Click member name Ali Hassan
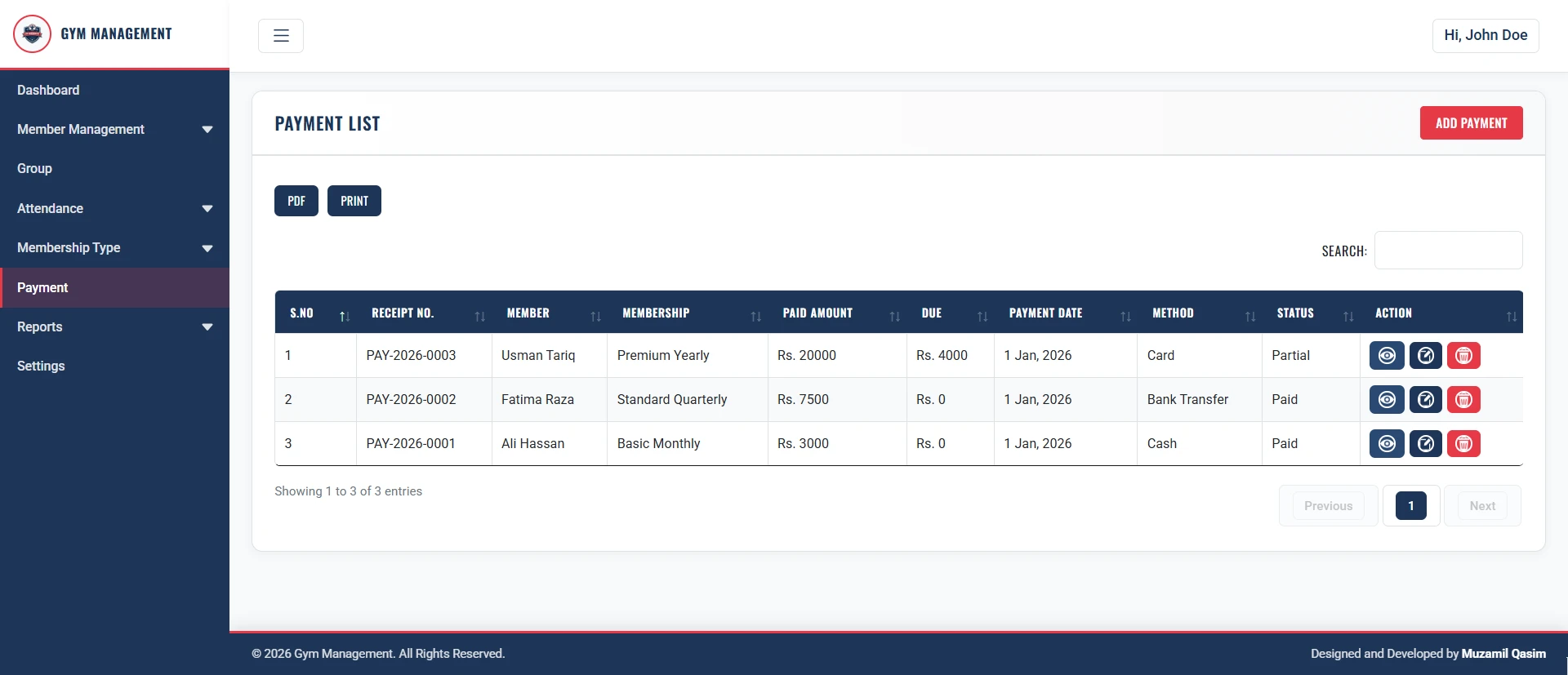The width and height of the screenshot is (1568, 675). (x=532, y=444)
